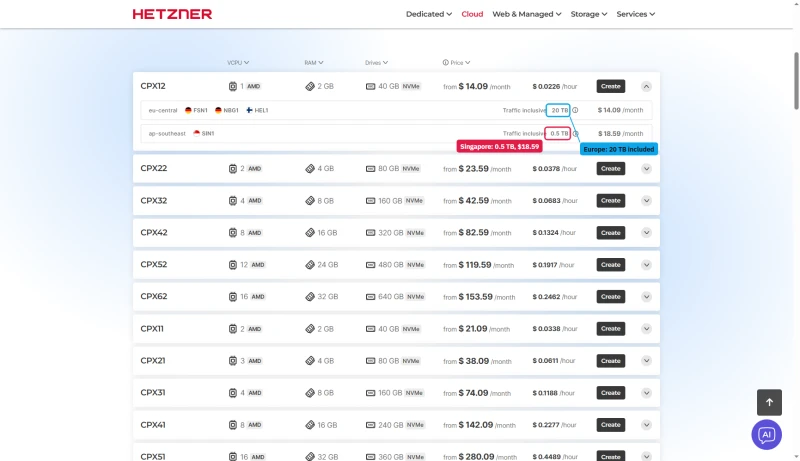
Task: Create a CPX31 server
Action: (611, 393)
